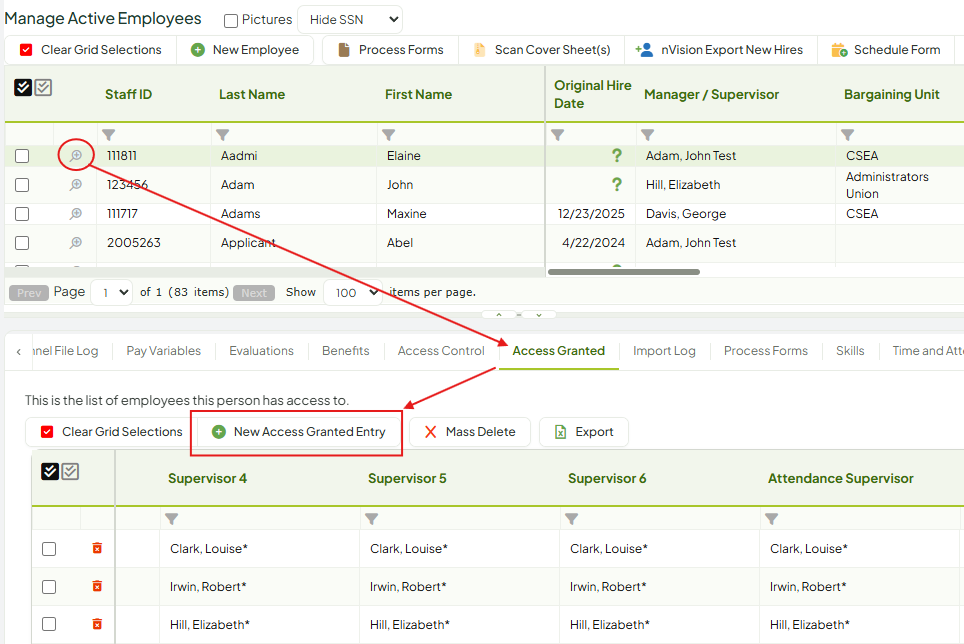Expand panel with splitter down arrow
The height and width of the screenshot is (644, 964).
coord(539,315)
